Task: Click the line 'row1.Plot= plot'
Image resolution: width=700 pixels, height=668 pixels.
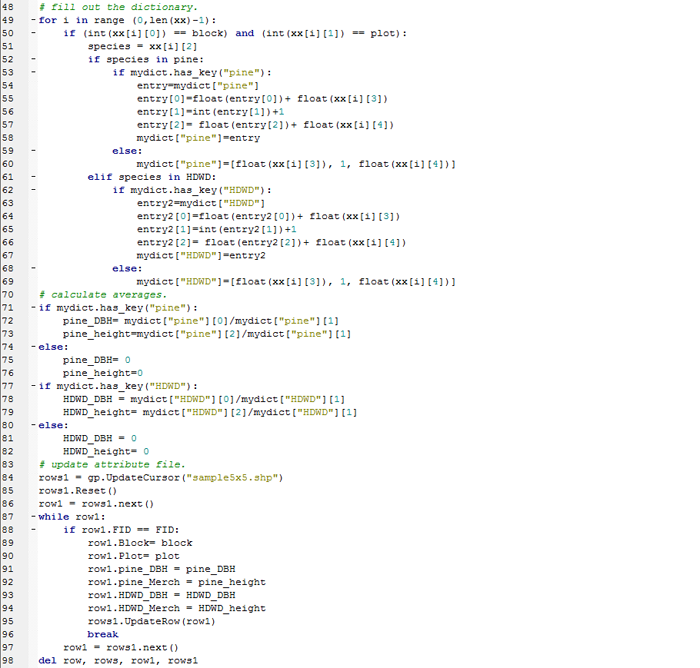Action: click(x=134, y=556)
